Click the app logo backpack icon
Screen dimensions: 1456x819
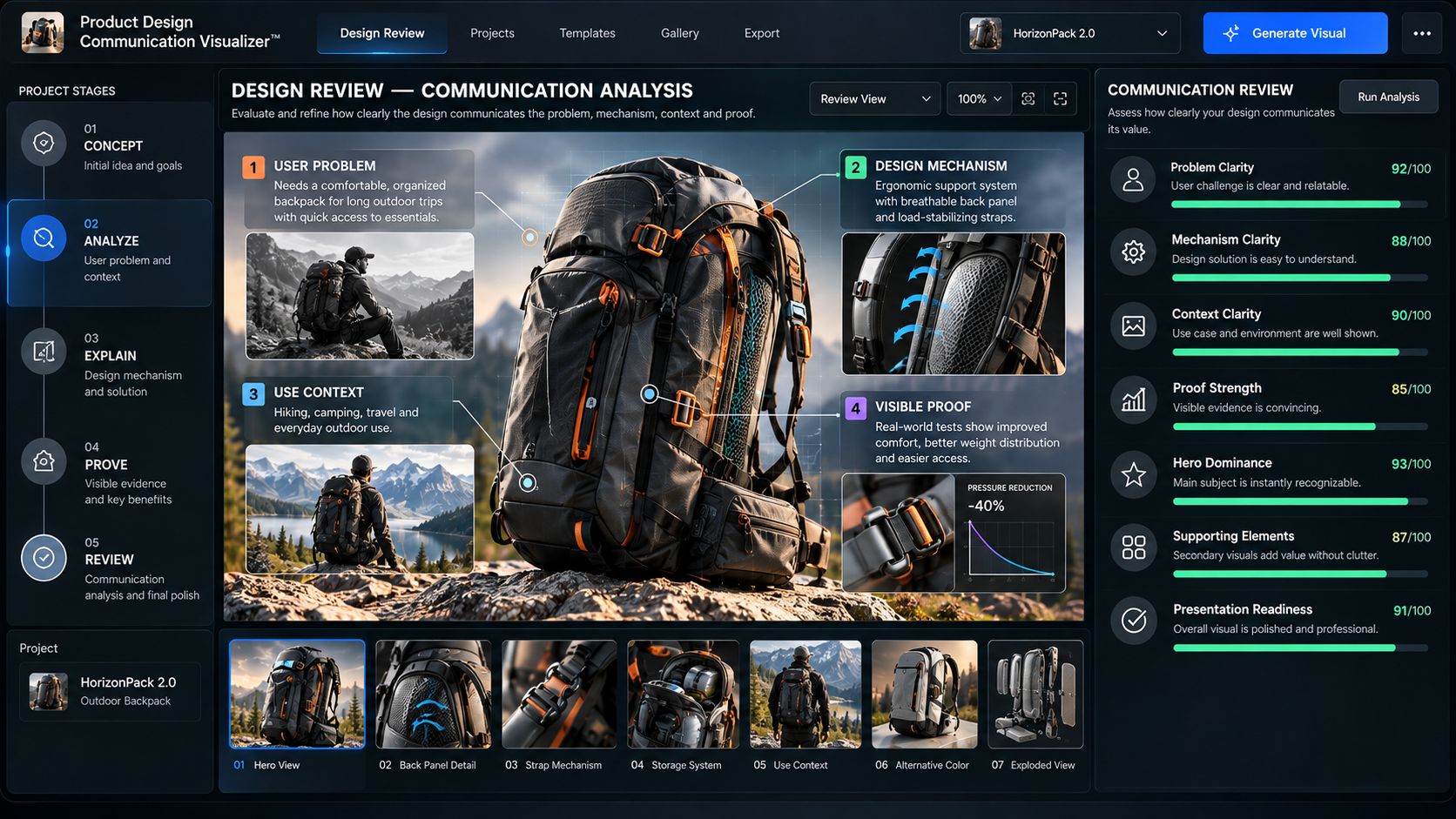43,33
